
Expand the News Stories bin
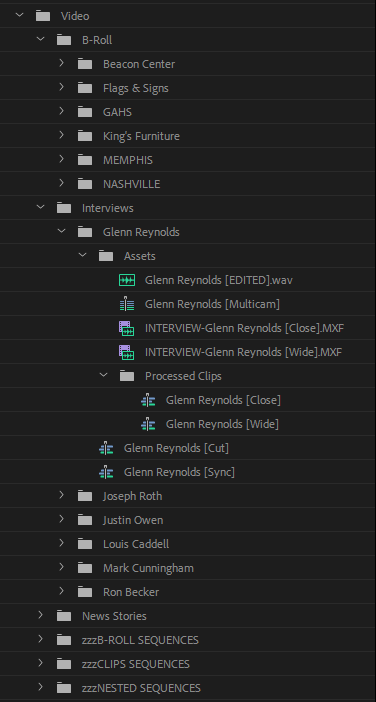[x=40, y=615]
